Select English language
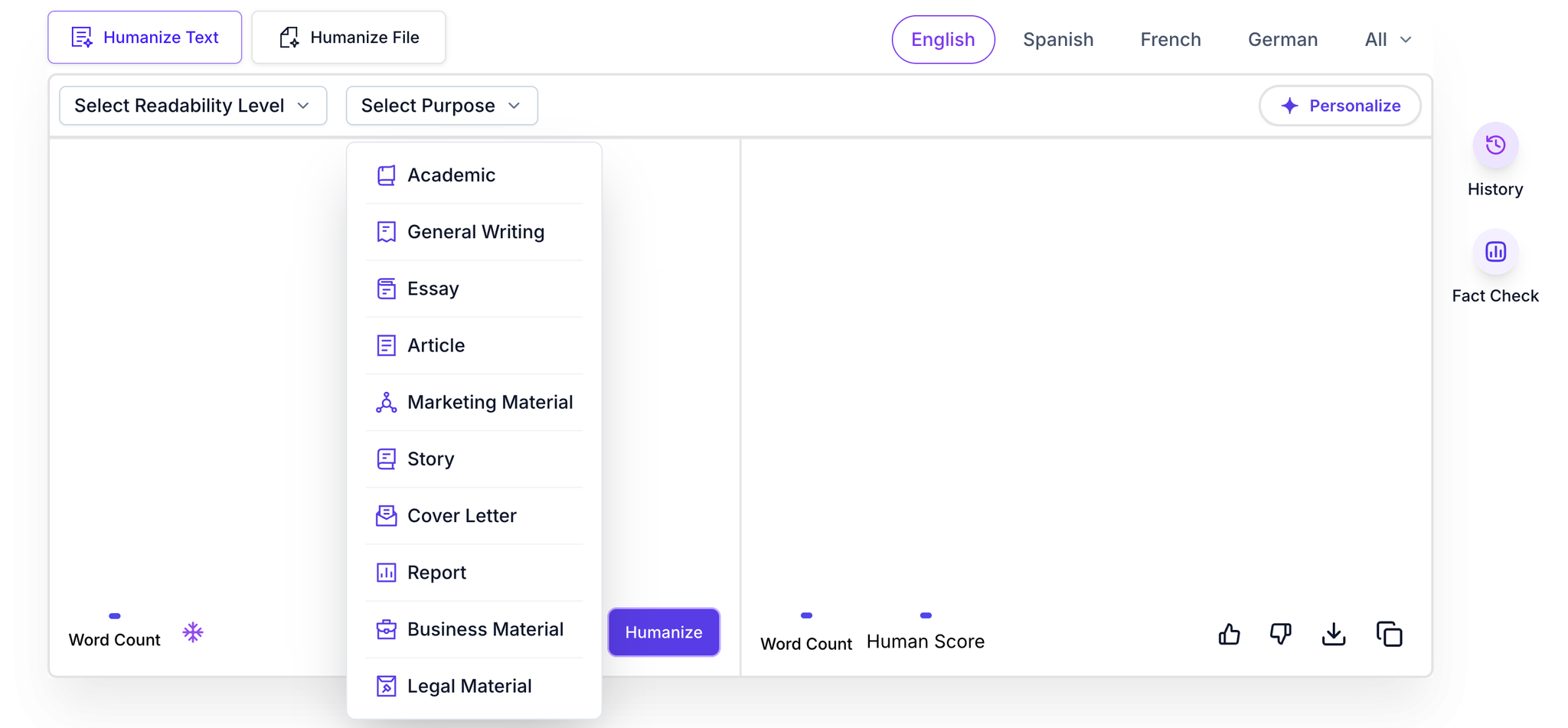The height and width of the screenshot is (728, 1568). click(x=943, y=39)
